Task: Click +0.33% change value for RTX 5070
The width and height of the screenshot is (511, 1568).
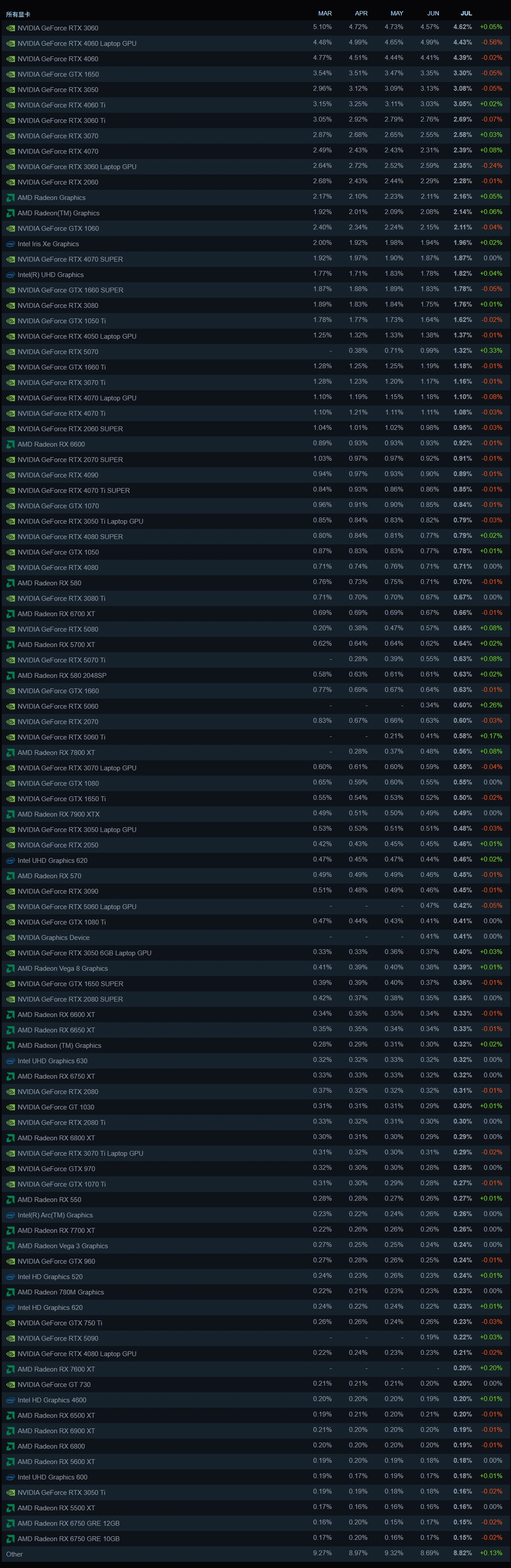Action: [x=491, y=351]
